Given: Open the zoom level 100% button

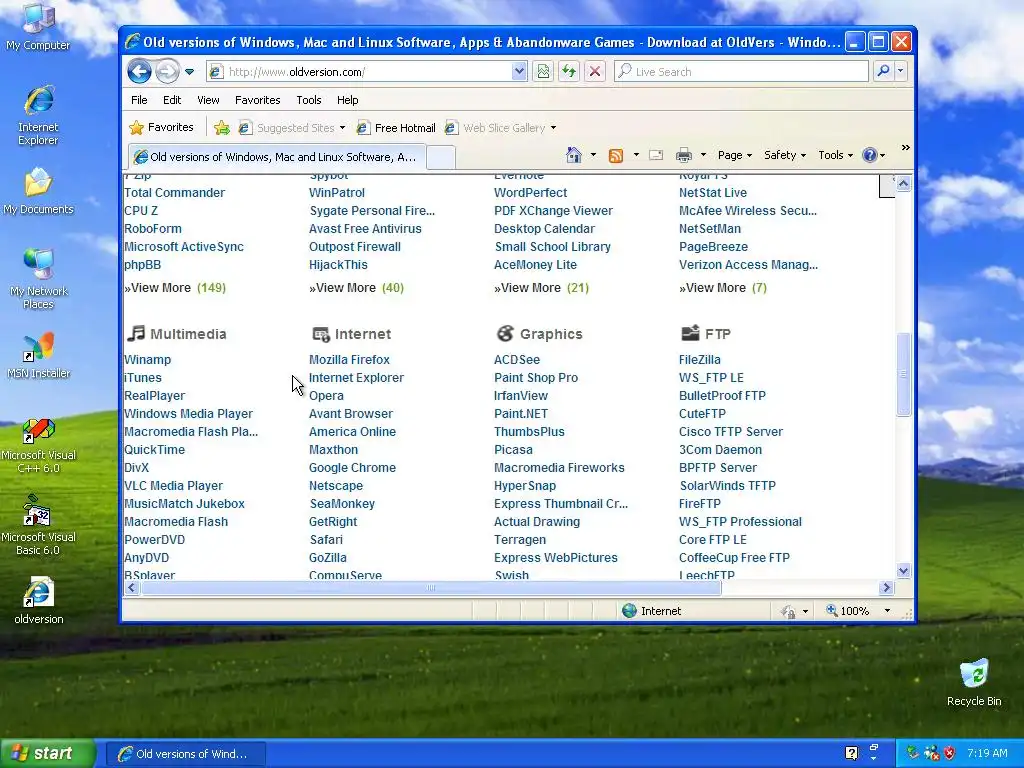Looking at the screenshot, I should coord(848,611).
